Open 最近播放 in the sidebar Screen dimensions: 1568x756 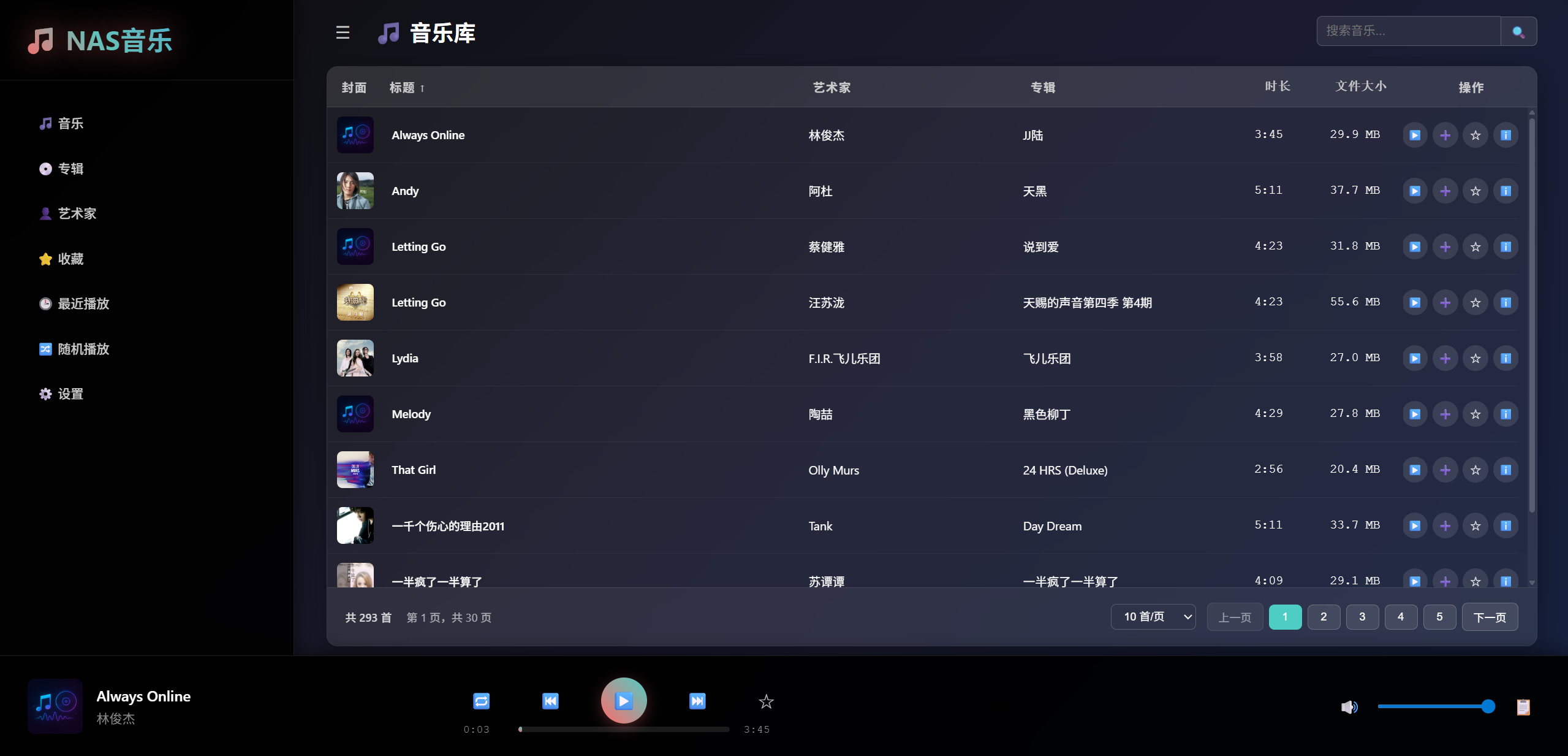(x=83, y=304)
